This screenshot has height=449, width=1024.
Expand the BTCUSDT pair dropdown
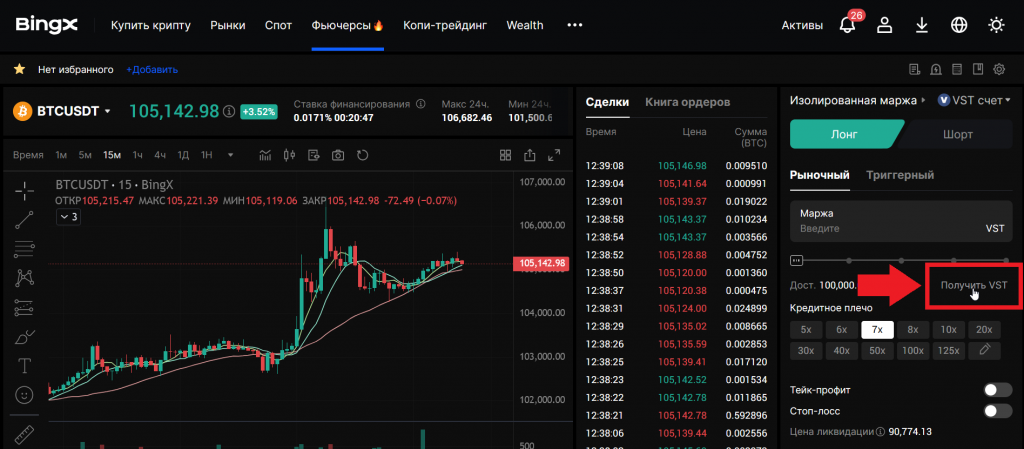click(x=107, y=111)
